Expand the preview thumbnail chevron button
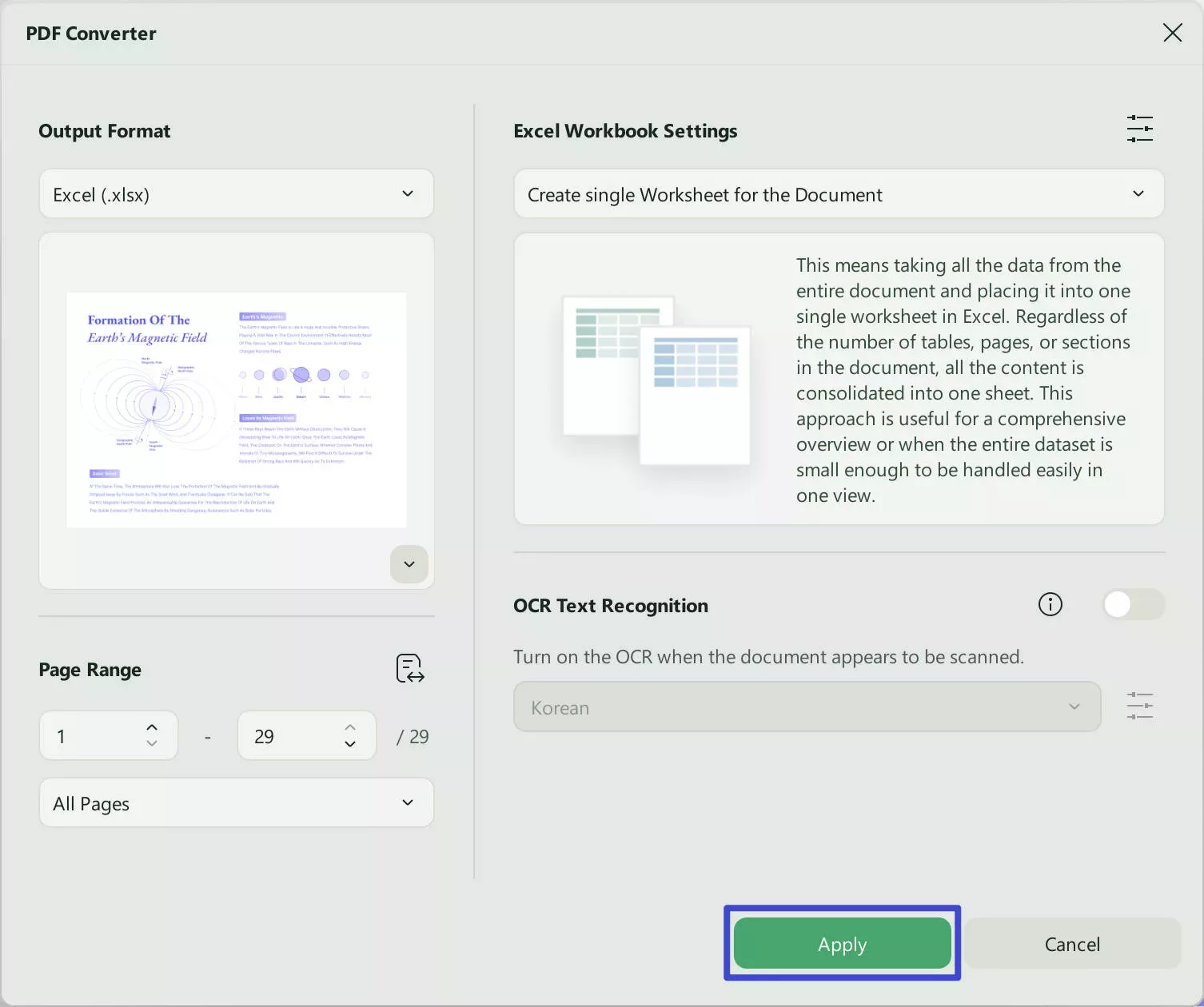Screen dimensions: 1204x1007 409,564
